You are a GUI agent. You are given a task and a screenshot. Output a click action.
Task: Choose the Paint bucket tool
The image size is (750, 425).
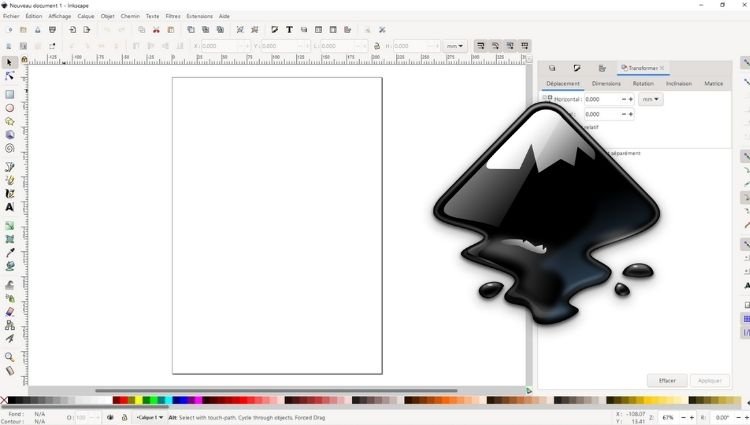pos(10,266)
